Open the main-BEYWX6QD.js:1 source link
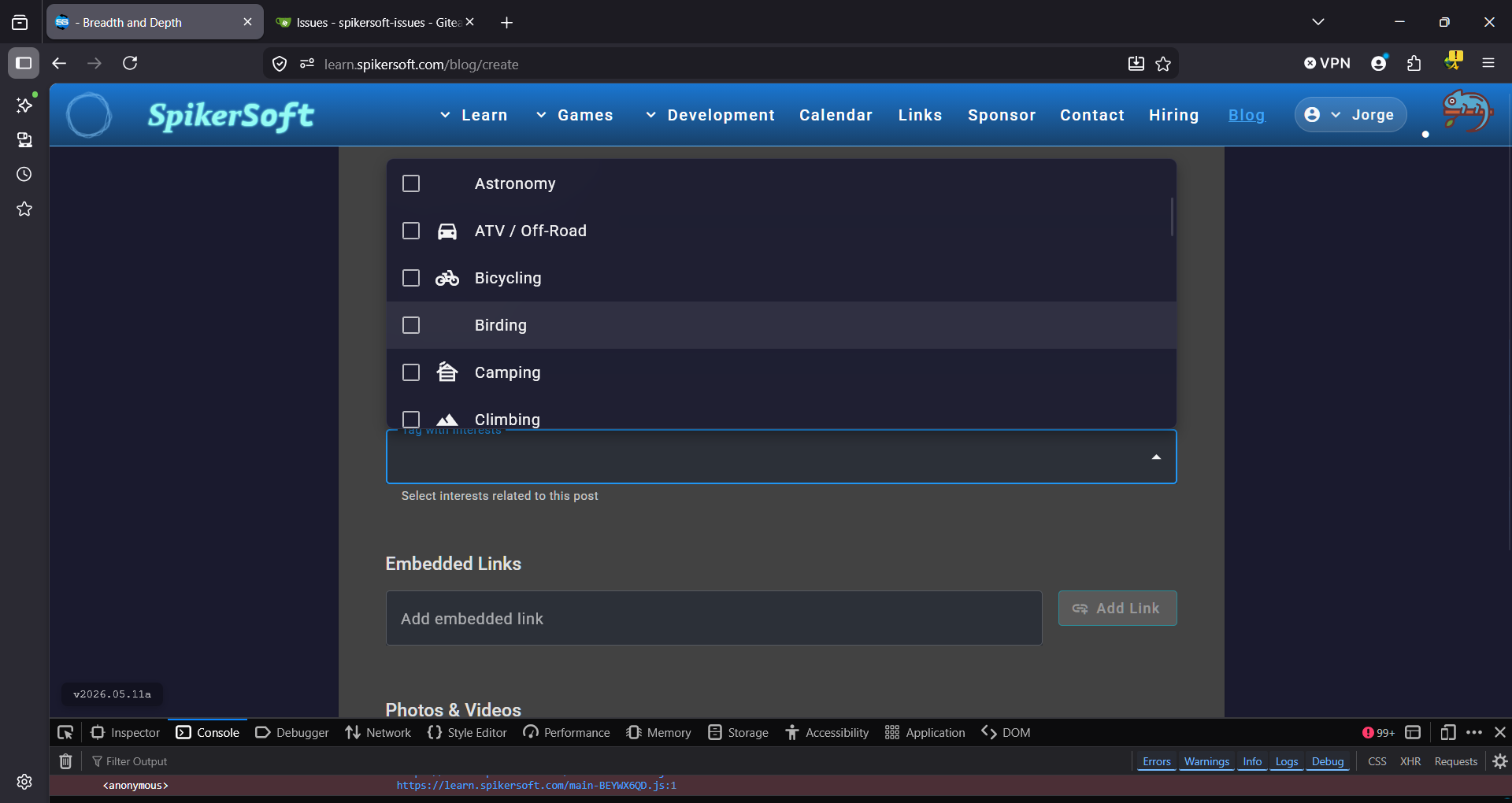1512x803 pixels. 536,786
